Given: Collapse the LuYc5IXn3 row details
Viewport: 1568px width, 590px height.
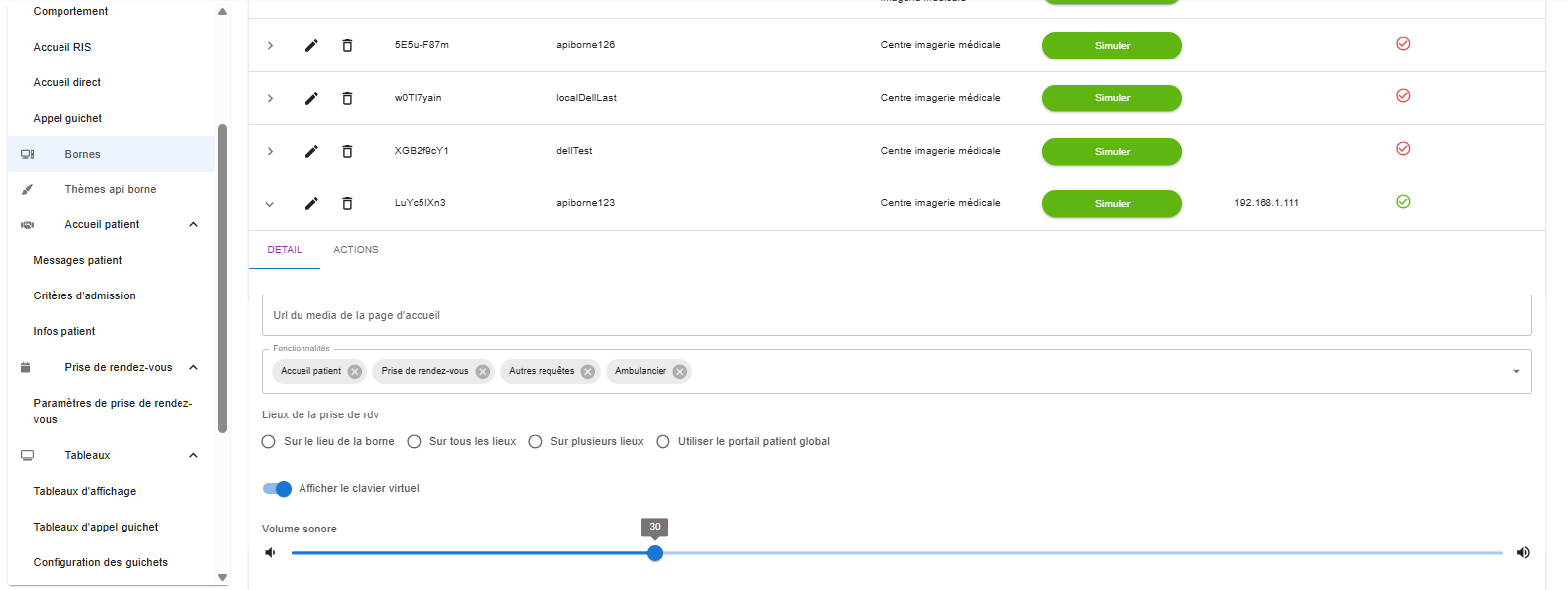Looking at the screenshot, I should 270,204.
